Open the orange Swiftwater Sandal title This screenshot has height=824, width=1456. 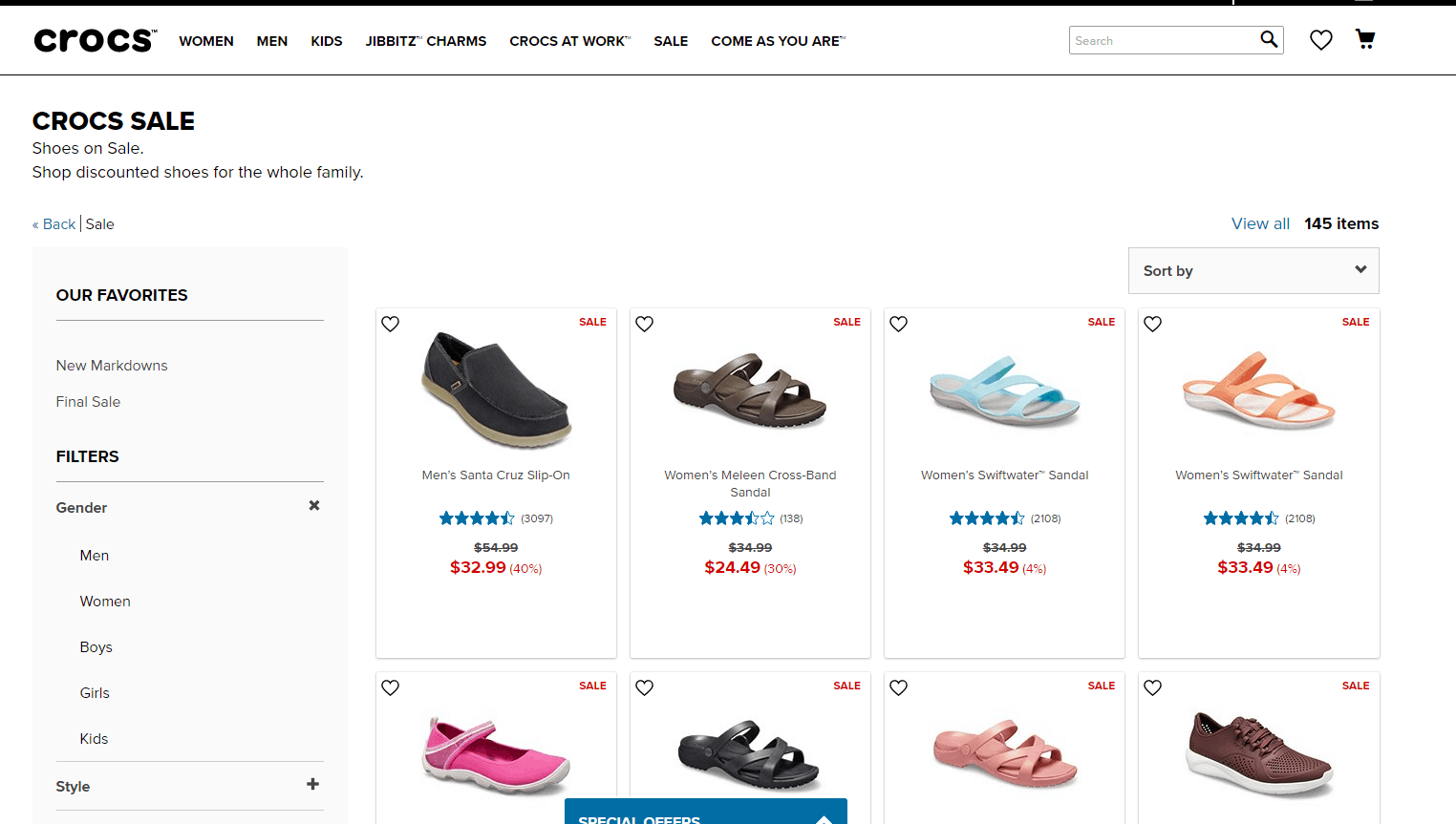tap(1259, 475)
